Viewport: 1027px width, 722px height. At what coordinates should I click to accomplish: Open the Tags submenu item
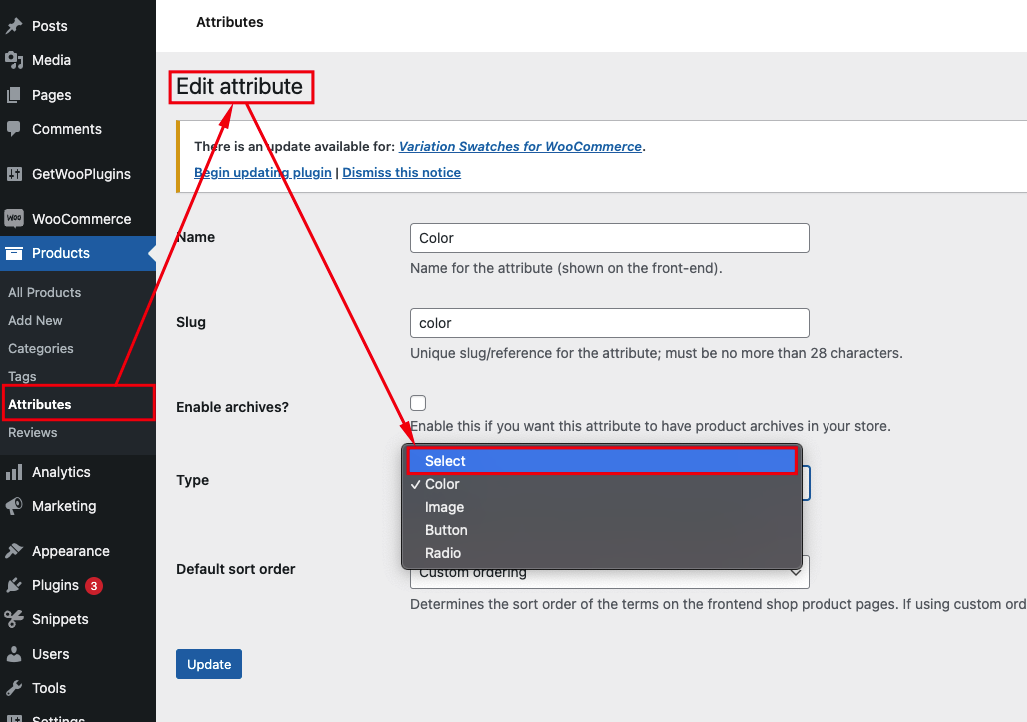click(x=22, y=377)
